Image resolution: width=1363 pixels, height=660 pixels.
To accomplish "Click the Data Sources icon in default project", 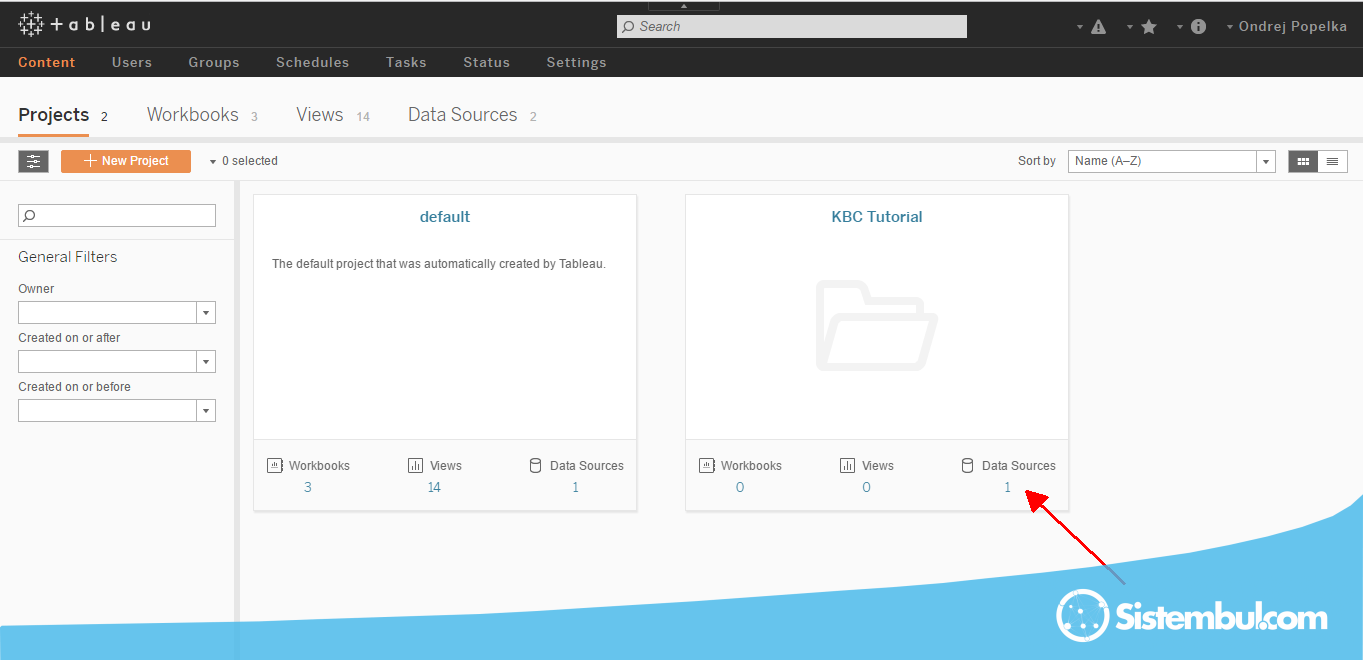I will (535, 465).
